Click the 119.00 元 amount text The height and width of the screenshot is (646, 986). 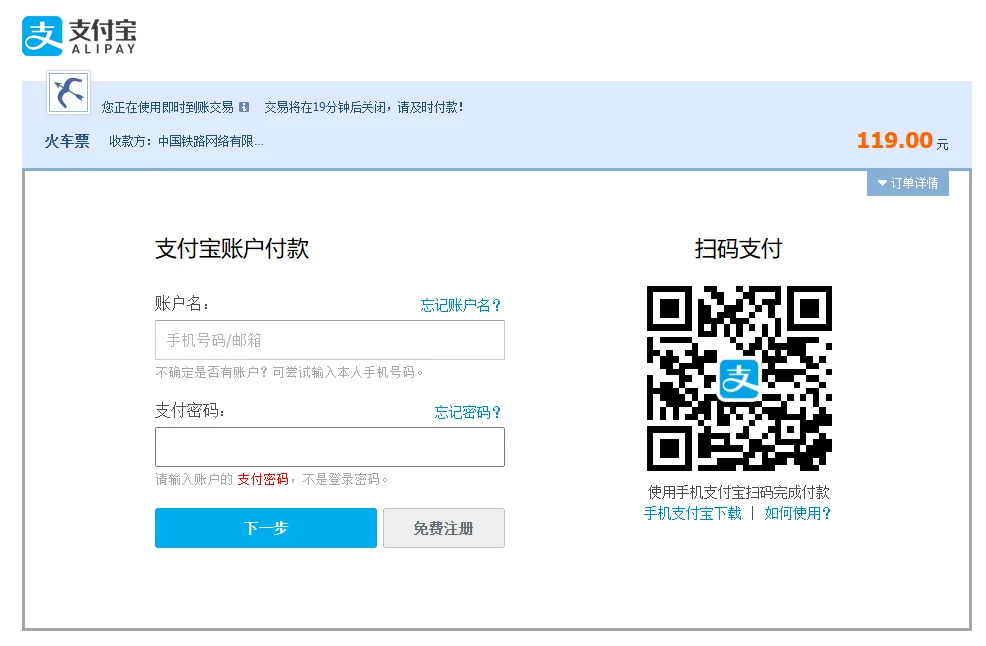[902, 140]
